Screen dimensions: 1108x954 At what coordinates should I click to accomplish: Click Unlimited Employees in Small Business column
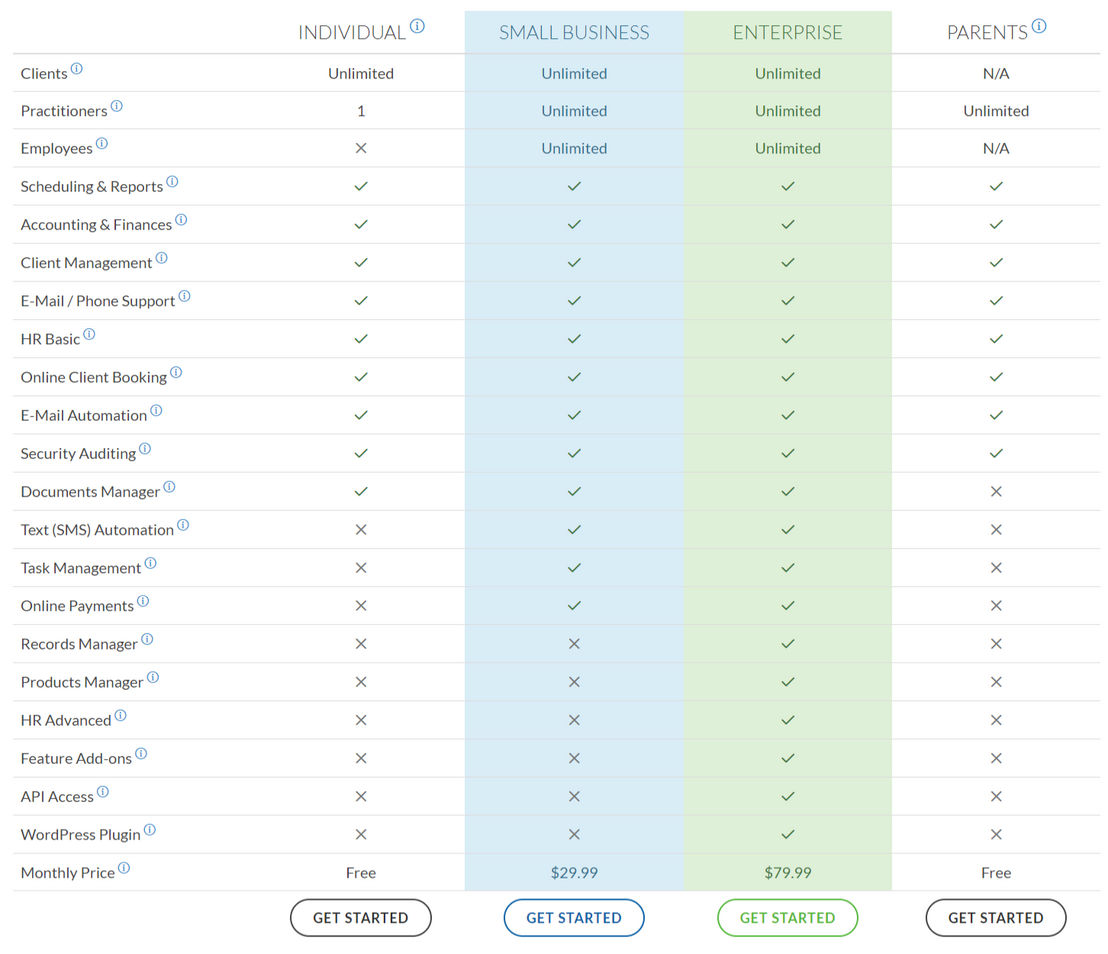click(574, 148)
